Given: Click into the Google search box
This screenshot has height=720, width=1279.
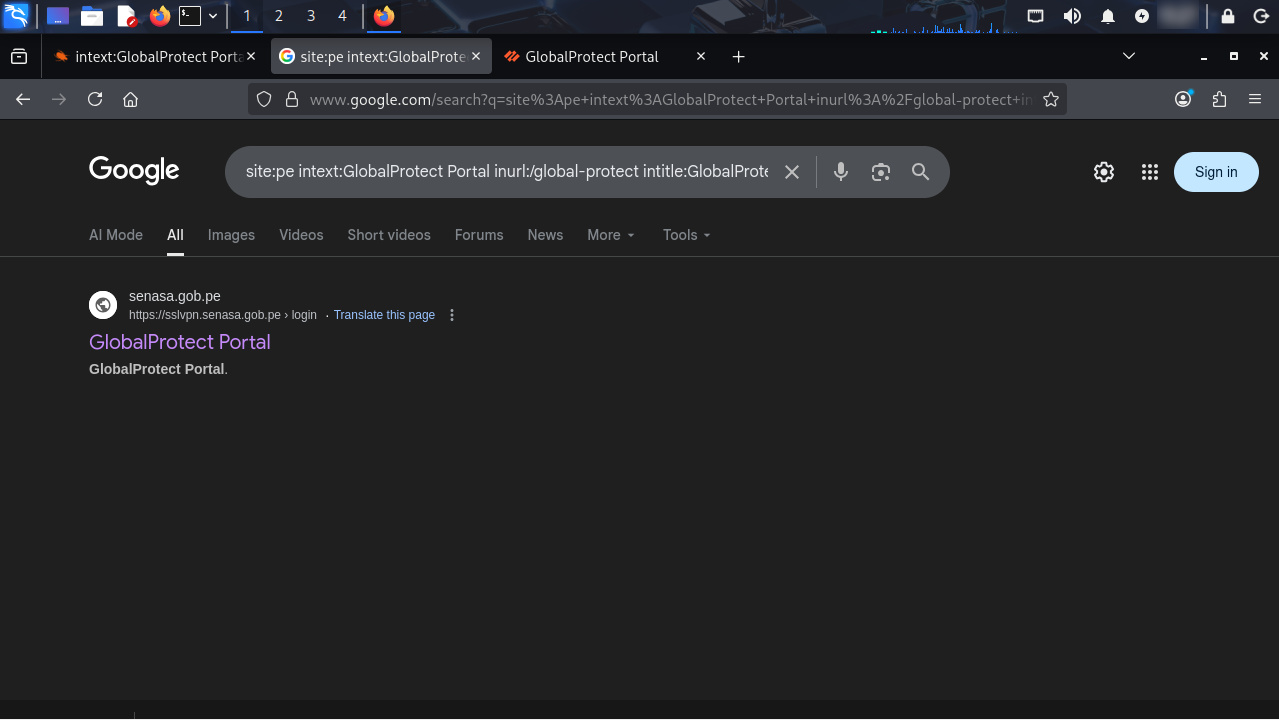Looking at the screenshot, I should pyautogui.click(x=506, y=172).
